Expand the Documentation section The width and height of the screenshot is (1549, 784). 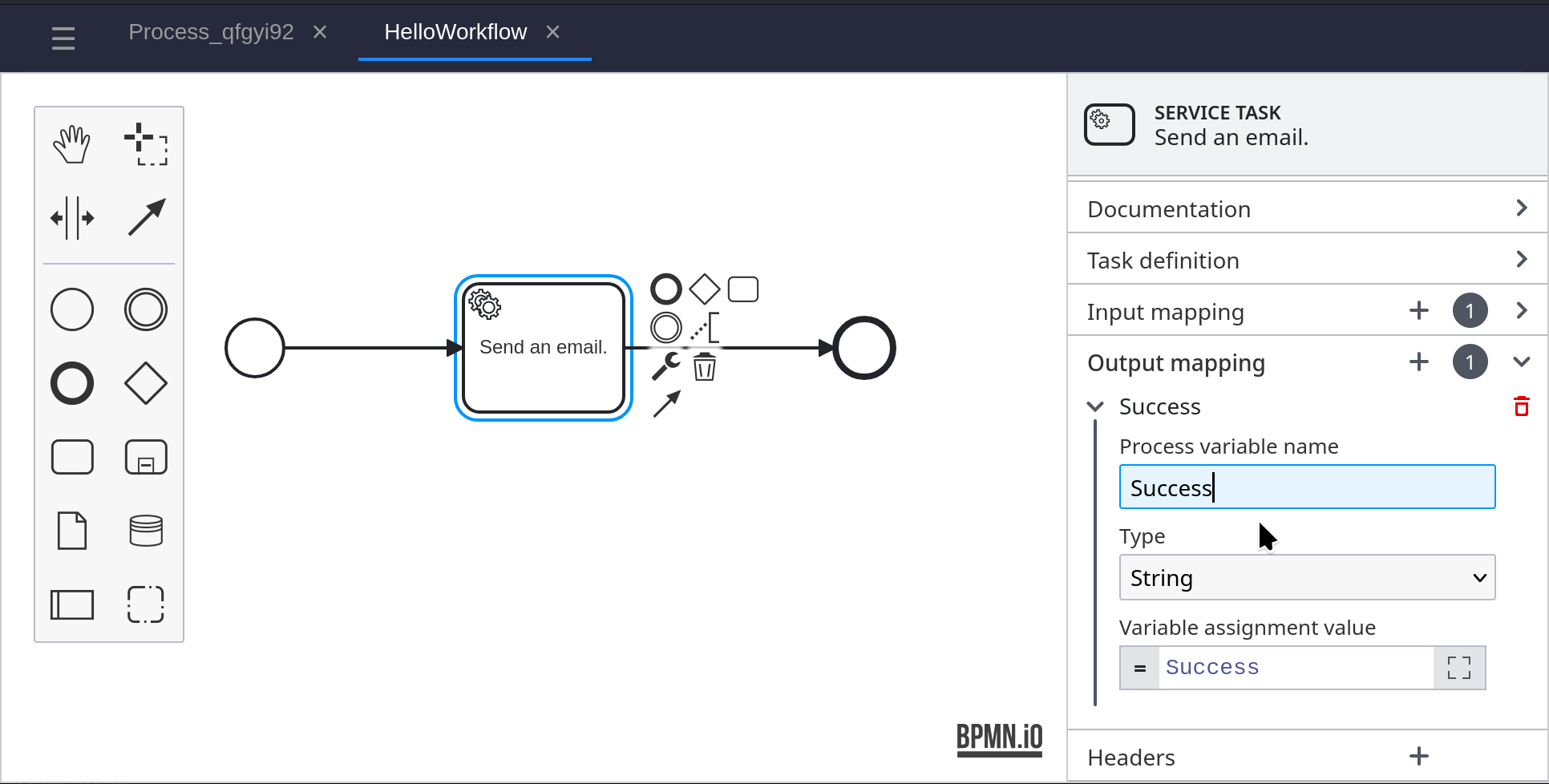1307,209
